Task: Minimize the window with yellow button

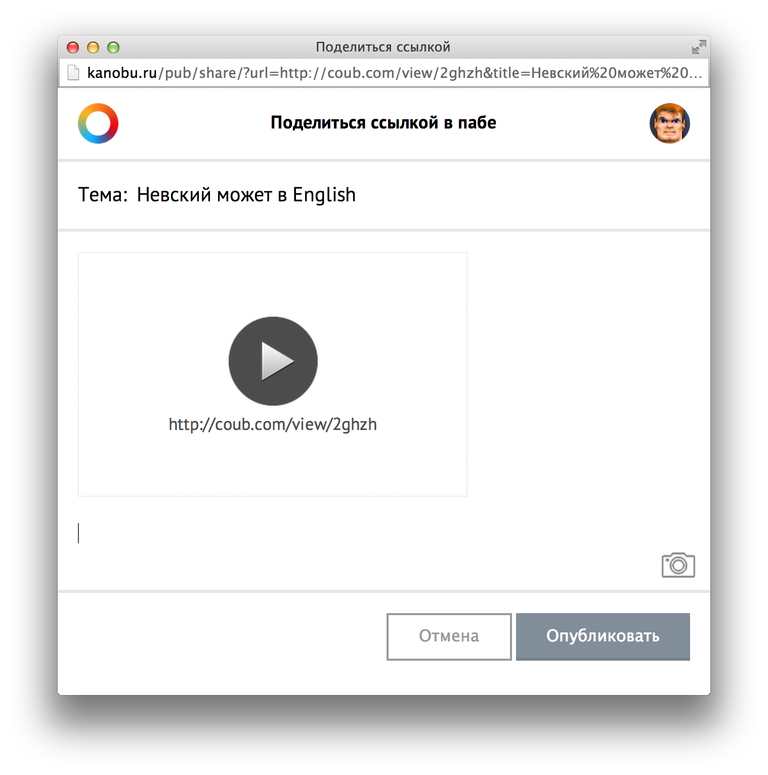Action: coord(93,47)
